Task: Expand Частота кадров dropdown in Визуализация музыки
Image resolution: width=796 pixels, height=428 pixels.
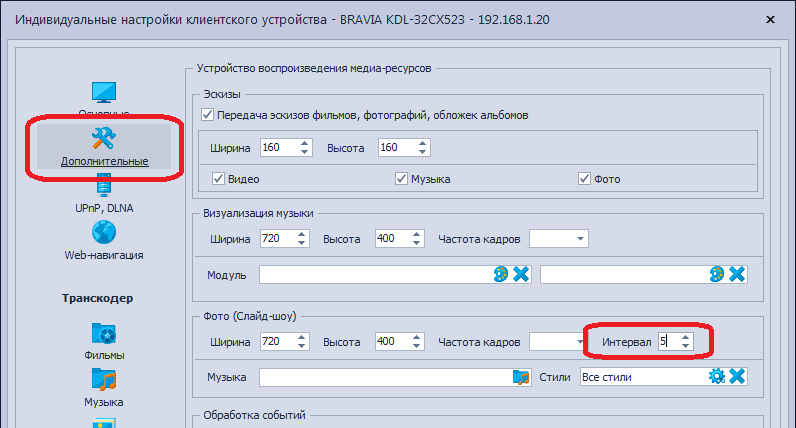Action: coord(579,239)
